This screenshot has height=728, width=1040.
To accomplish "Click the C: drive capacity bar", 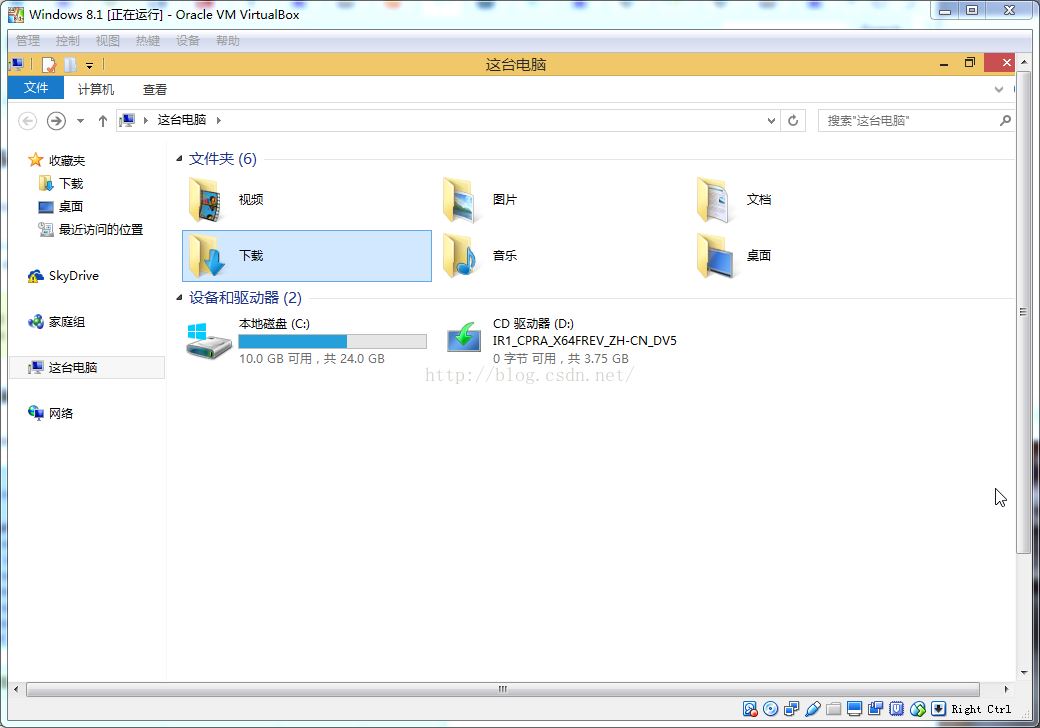I will coord(332,341).
